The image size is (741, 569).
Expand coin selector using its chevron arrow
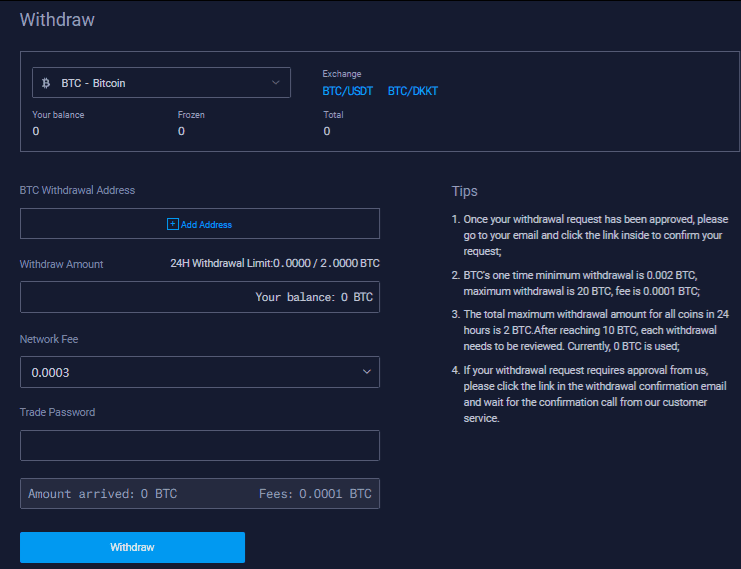coord(276,83)
